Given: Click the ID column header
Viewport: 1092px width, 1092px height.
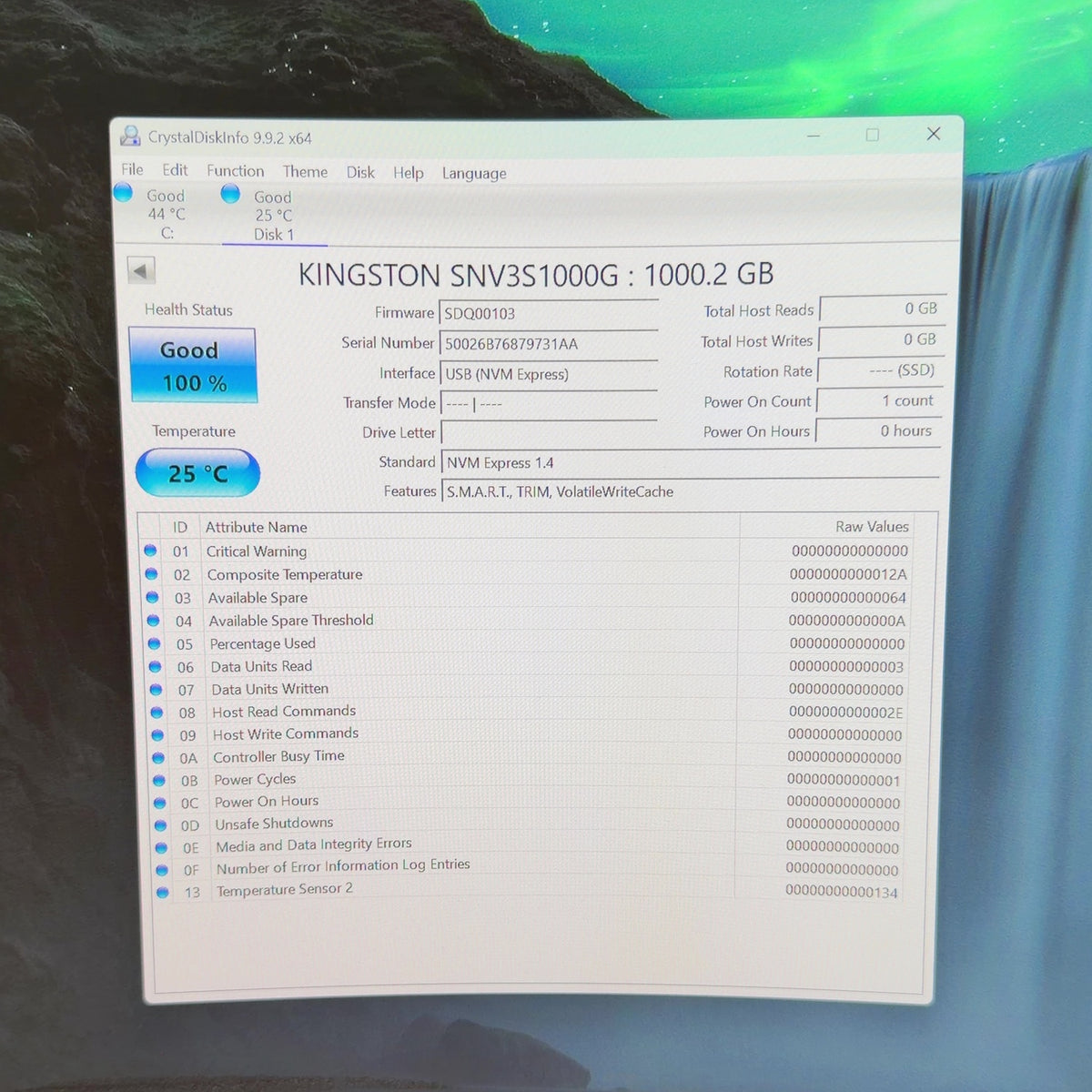Looking at the screenshot, I should [x=180, y=527].
